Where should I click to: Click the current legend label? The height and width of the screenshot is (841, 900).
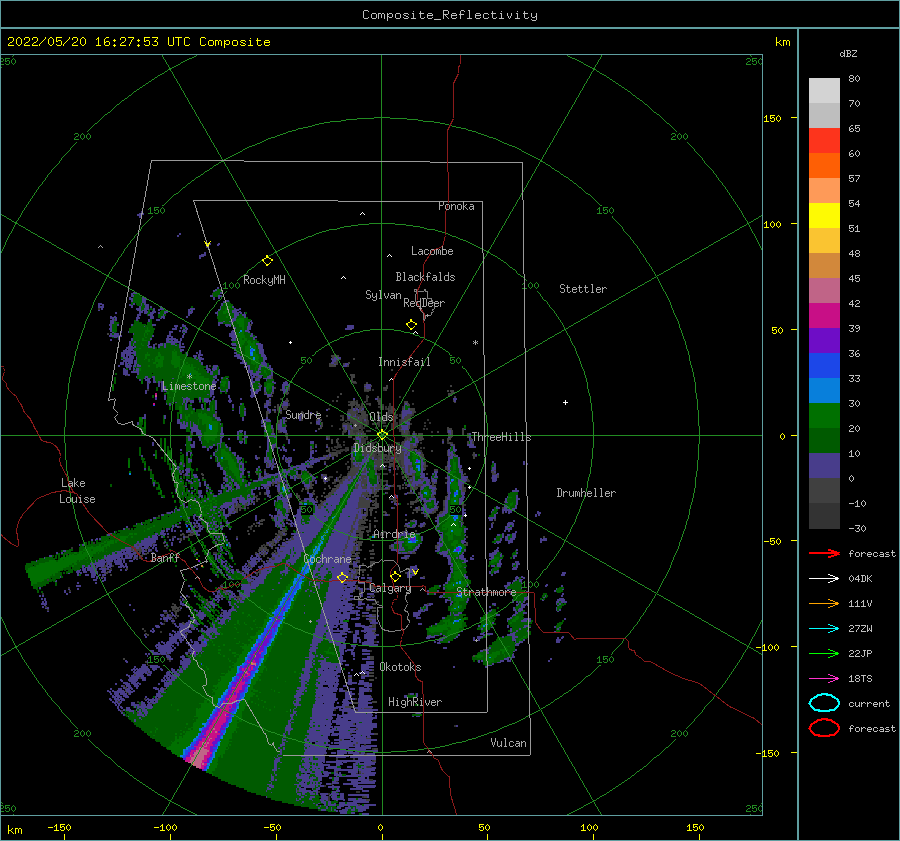tap(869, 703)
